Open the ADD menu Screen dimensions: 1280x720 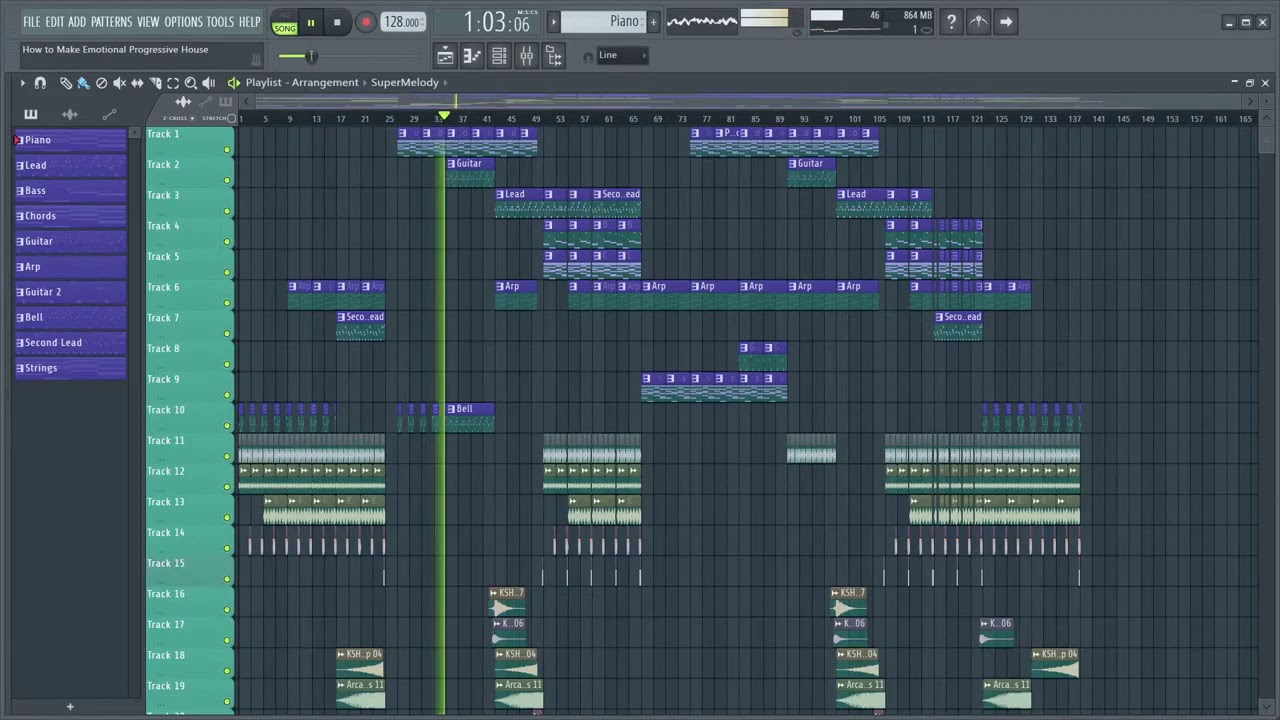coord(77,22)
